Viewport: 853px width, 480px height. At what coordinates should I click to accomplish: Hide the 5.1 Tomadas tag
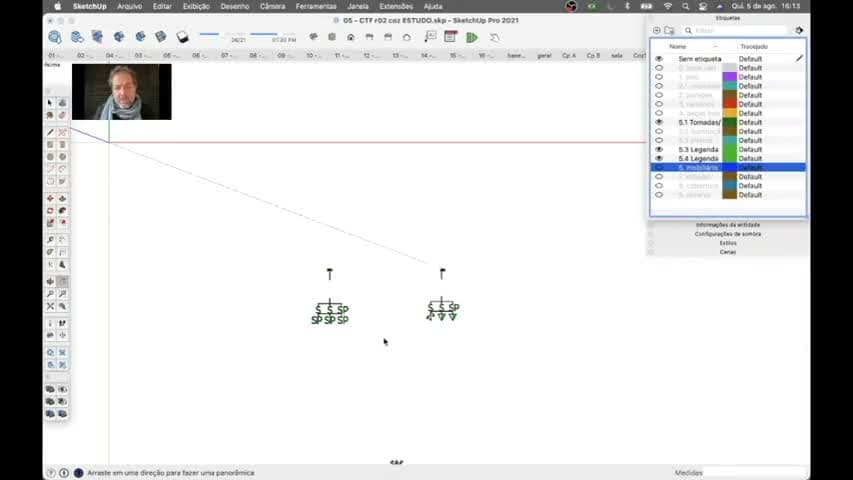tap(659, 122)
